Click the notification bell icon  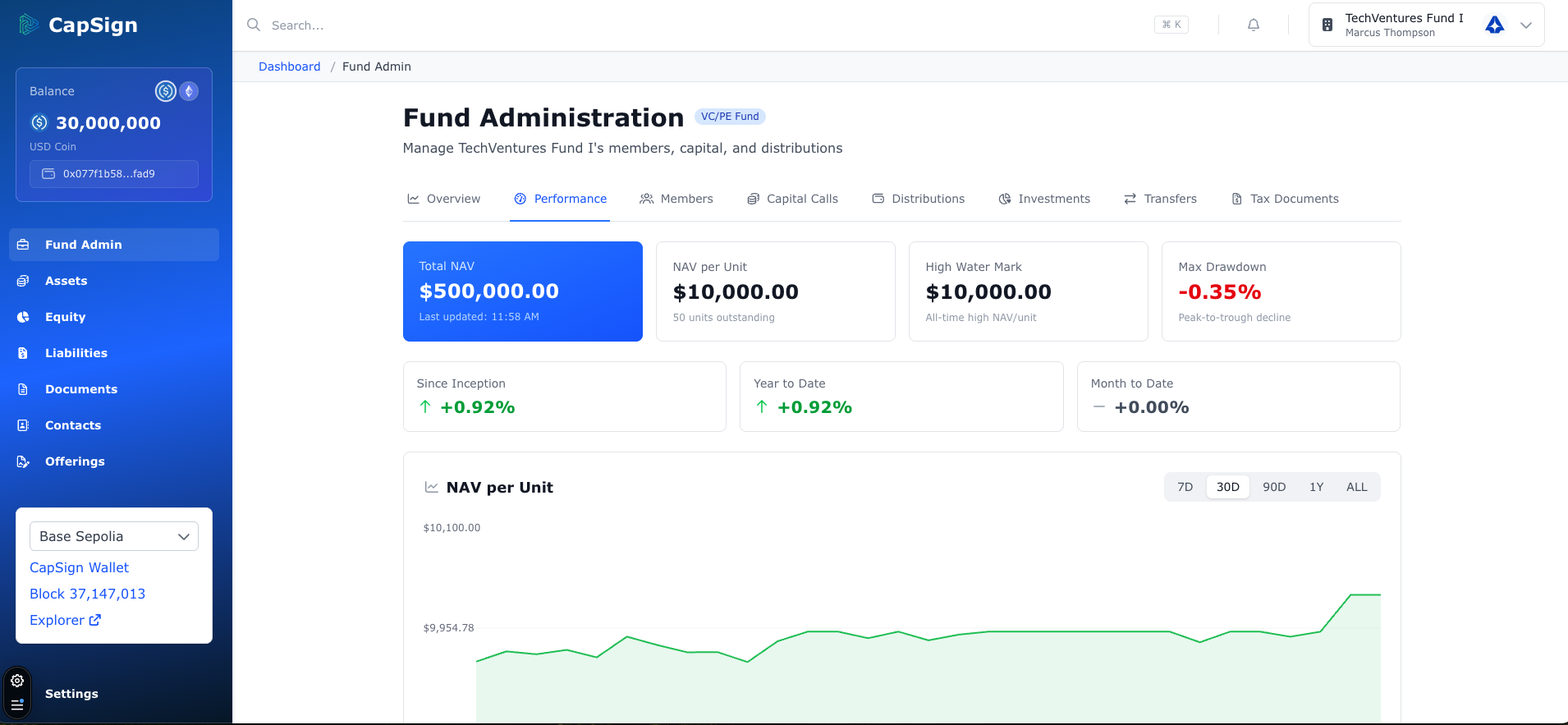(1253, 25)
